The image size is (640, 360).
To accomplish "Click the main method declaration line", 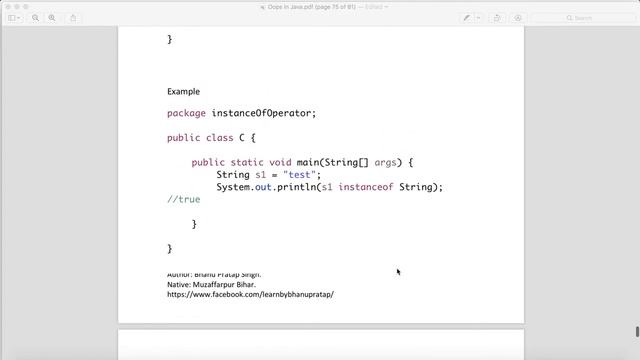I will click(x=302, y=162).
